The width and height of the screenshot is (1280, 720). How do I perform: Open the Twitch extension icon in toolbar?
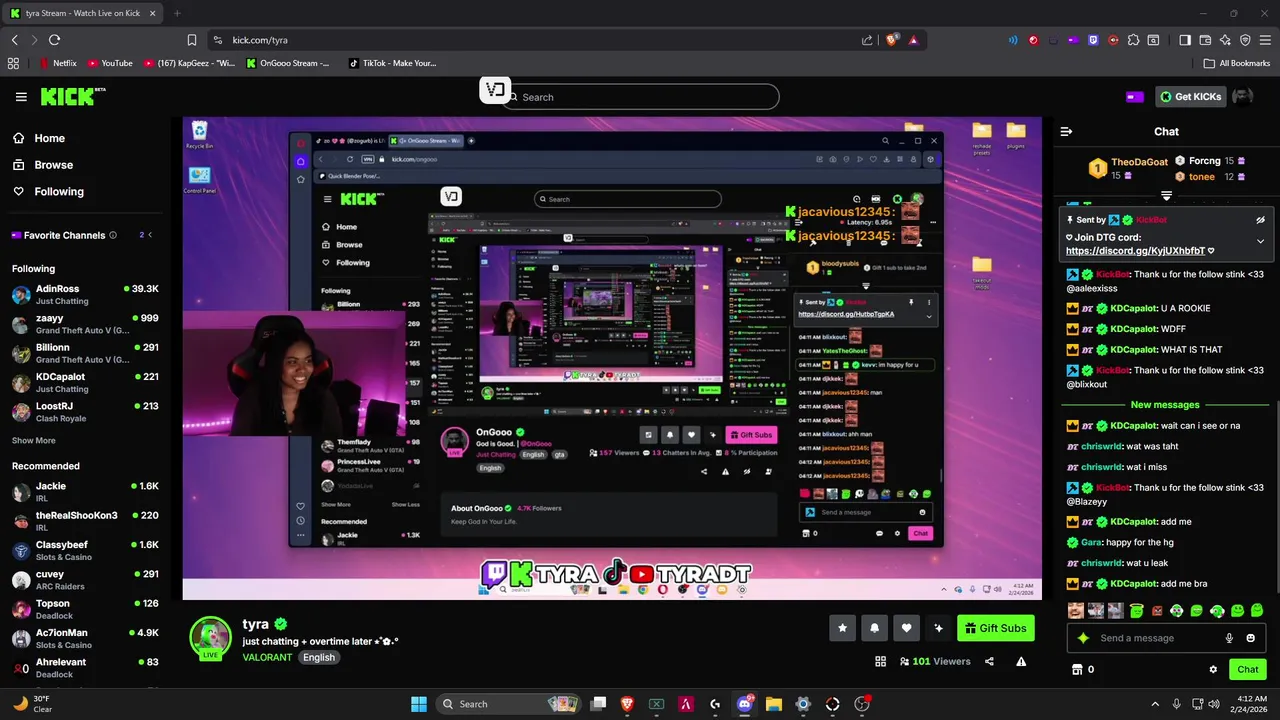point(1093,40)
